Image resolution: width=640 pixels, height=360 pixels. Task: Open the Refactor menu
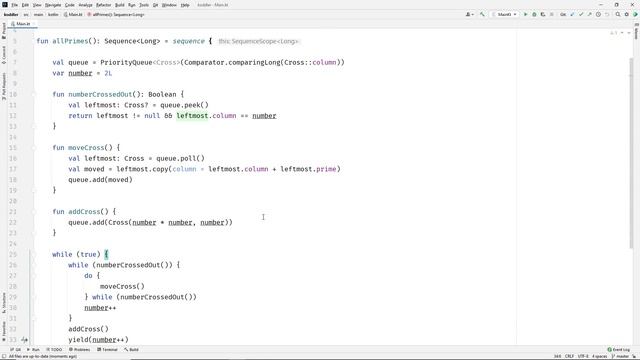pos(104,5)
